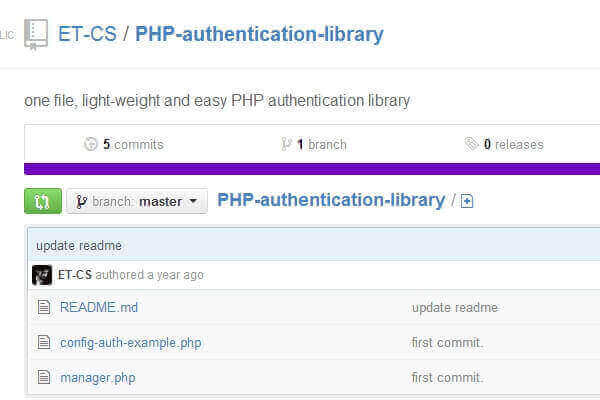Click the branch icon beside 1 branch

[x=287, y=144]
